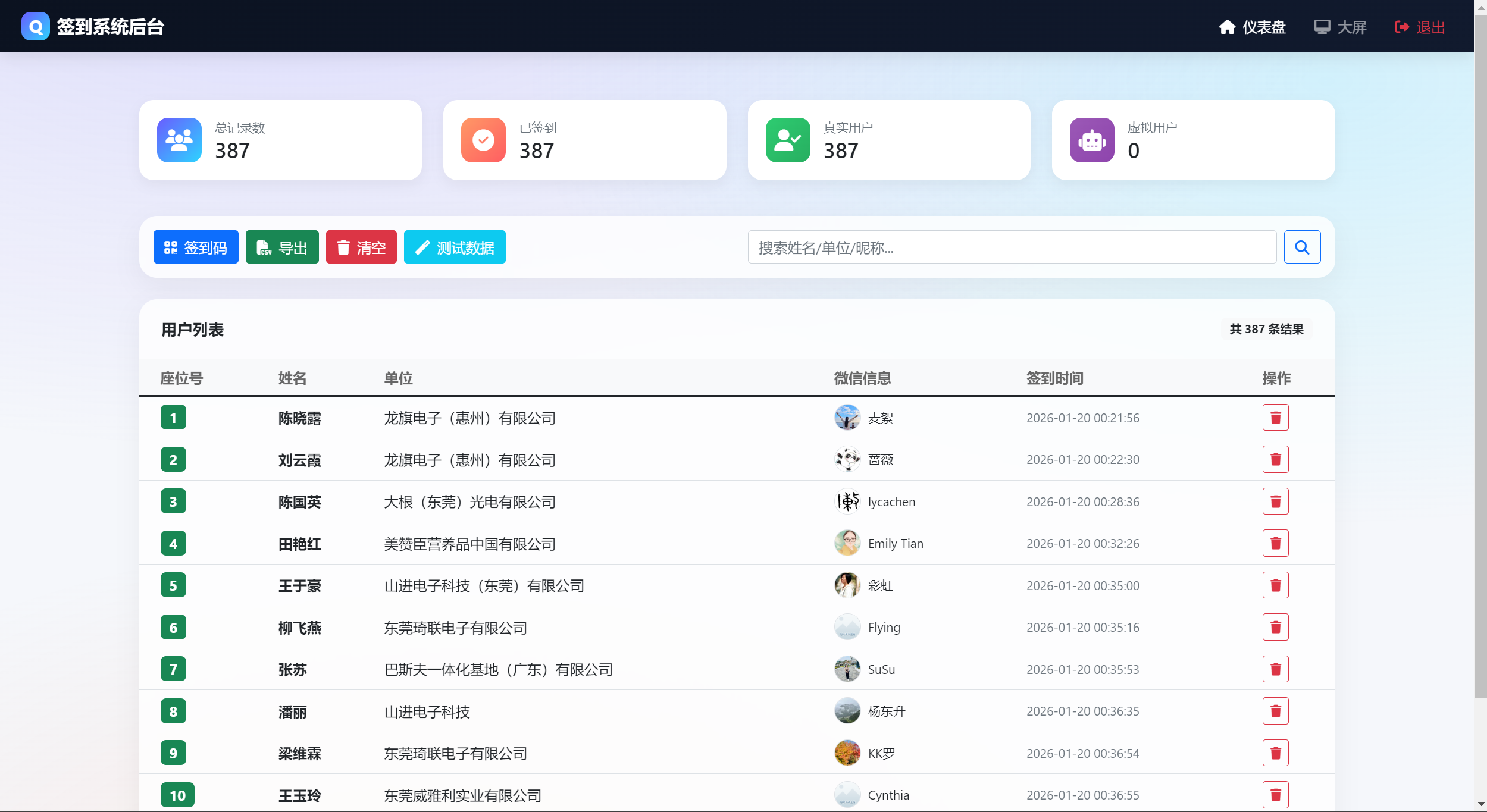Click the 座位号 column header
The height and width of the screenshot is (812, 1487).
click(182, 378)
